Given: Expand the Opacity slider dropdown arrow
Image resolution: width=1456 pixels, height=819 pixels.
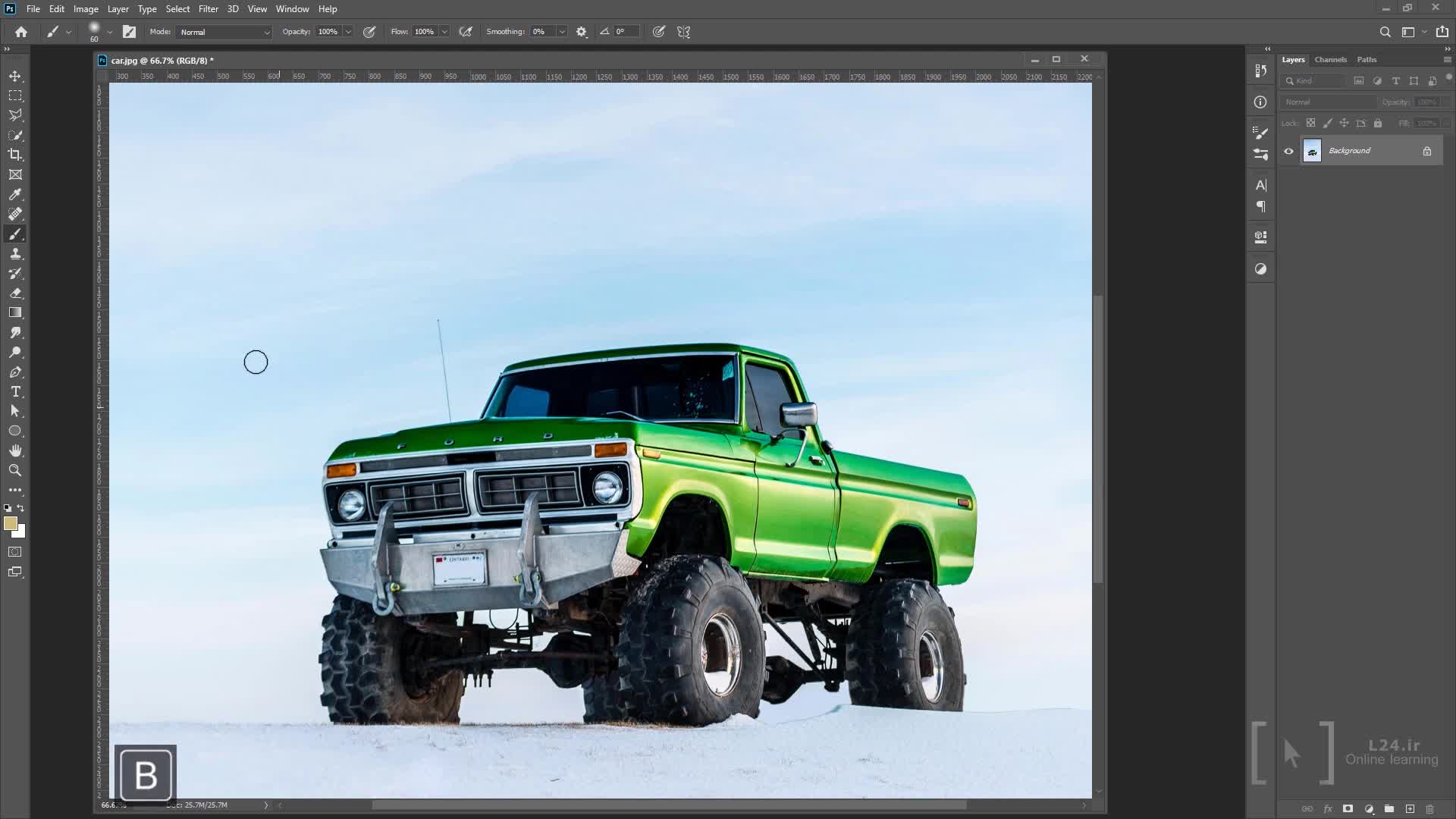Looking at the screenshot, I should pyautogui.click(x=348, y=32).
